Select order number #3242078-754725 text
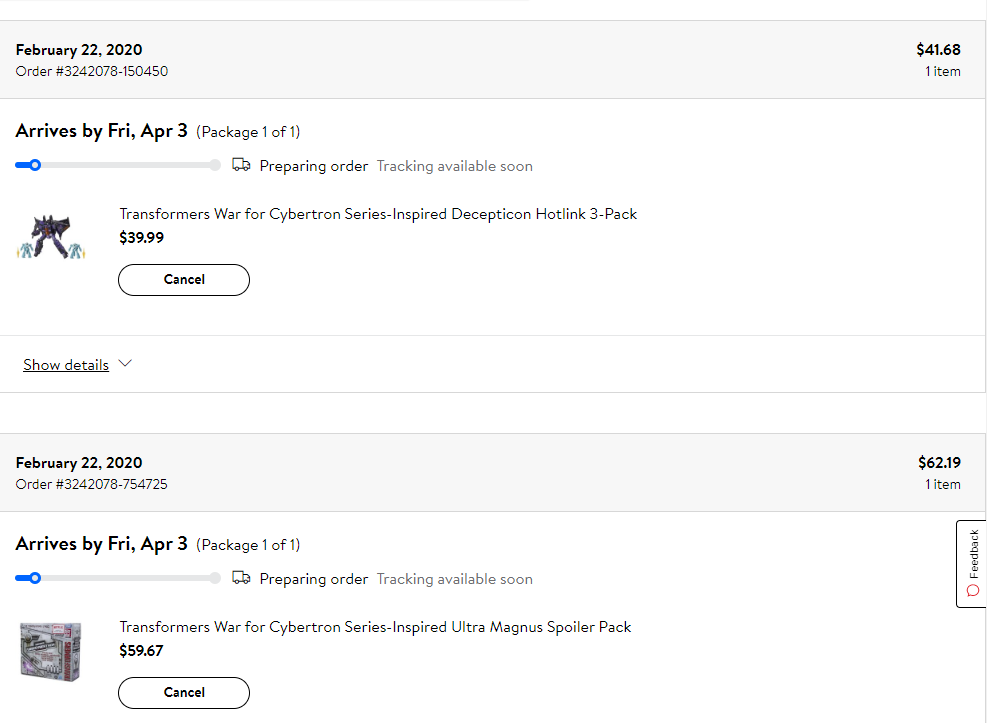This screenshot has width=987, height=723. [x=91, y=484]
